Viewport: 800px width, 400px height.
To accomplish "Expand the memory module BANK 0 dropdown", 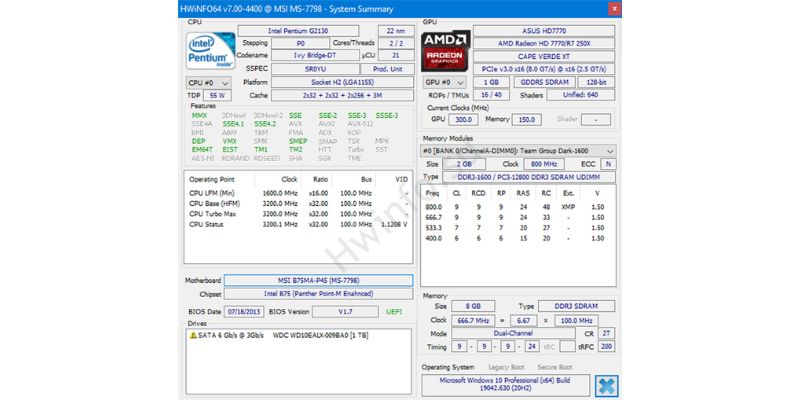I will click(x=518, y=151).
